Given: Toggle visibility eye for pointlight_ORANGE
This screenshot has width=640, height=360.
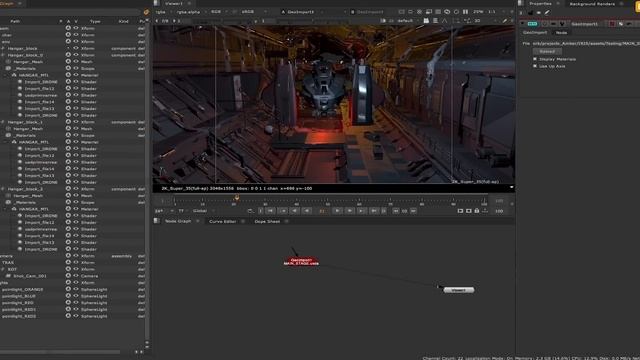Looking at the screenshot, I should click(76, 289).
